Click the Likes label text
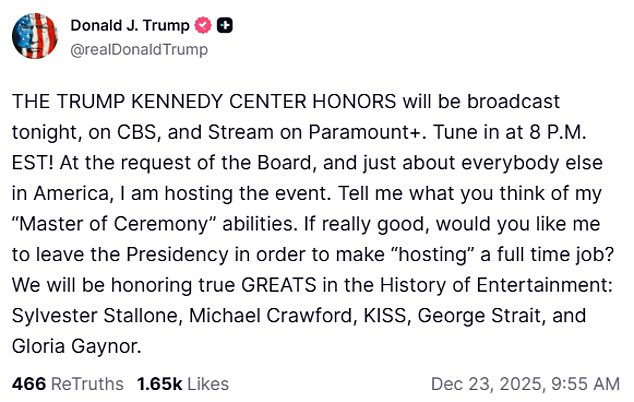The width and height of the screenshot is (634, 402). click(x=206, y=383)
